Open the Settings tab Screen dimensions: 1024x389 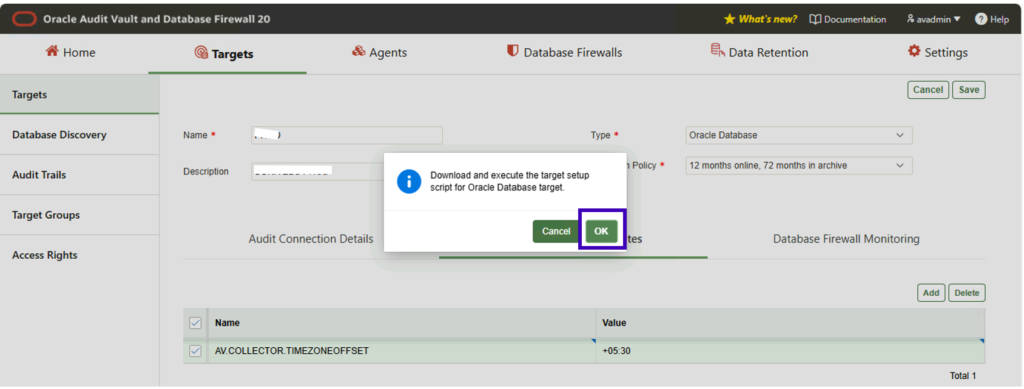click(x=938, y=52)
